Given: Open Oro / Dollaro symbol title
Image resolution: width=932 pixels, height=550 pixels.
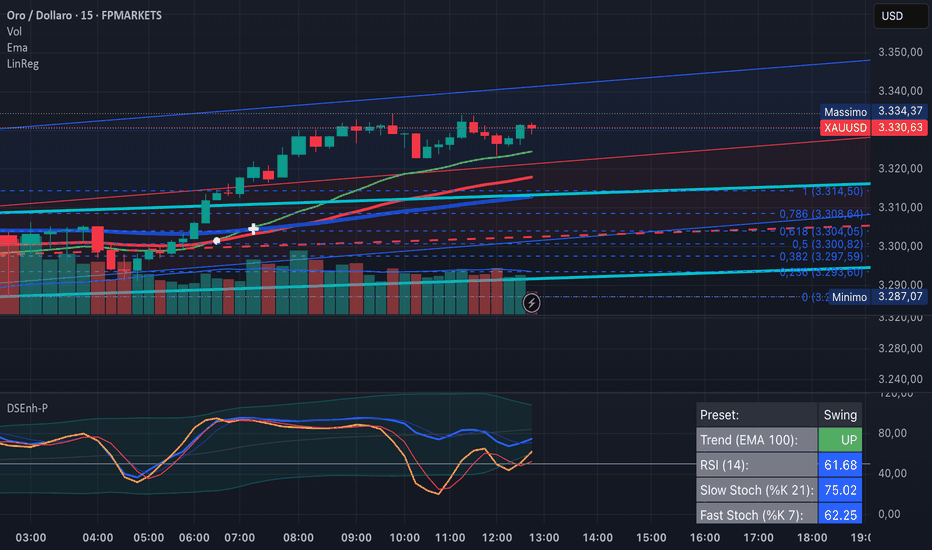Looking at the screenshot, I should tap(84, 15).
